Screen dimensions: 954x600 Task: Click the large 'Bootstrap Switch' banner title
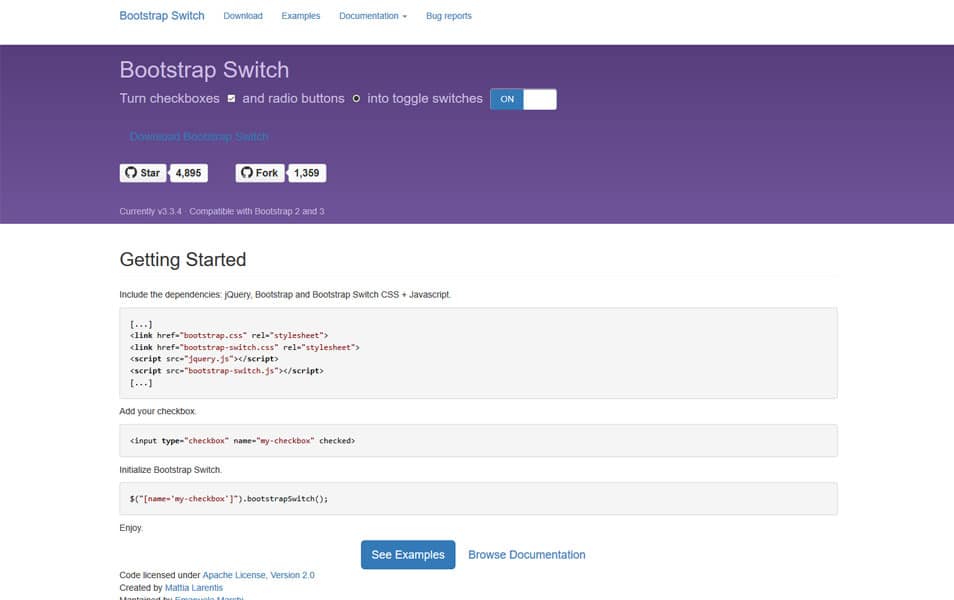[x=204, y=70]
